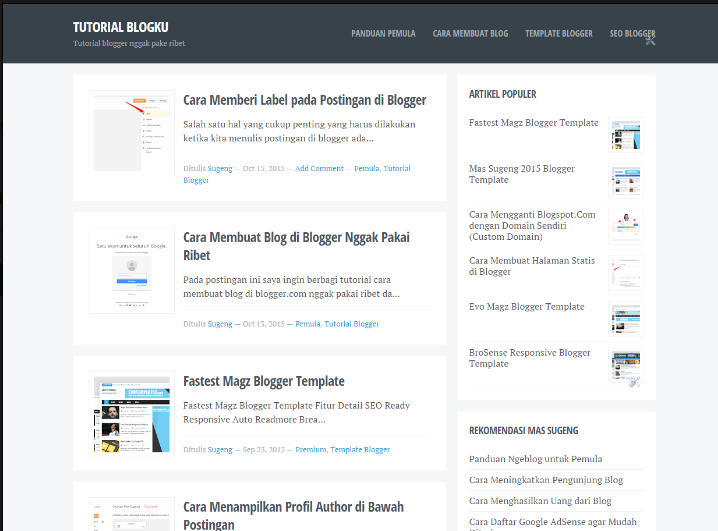Click sidebar thumbnail beside Cara Membuat Halaman Statis

click(x=626, y=273)
